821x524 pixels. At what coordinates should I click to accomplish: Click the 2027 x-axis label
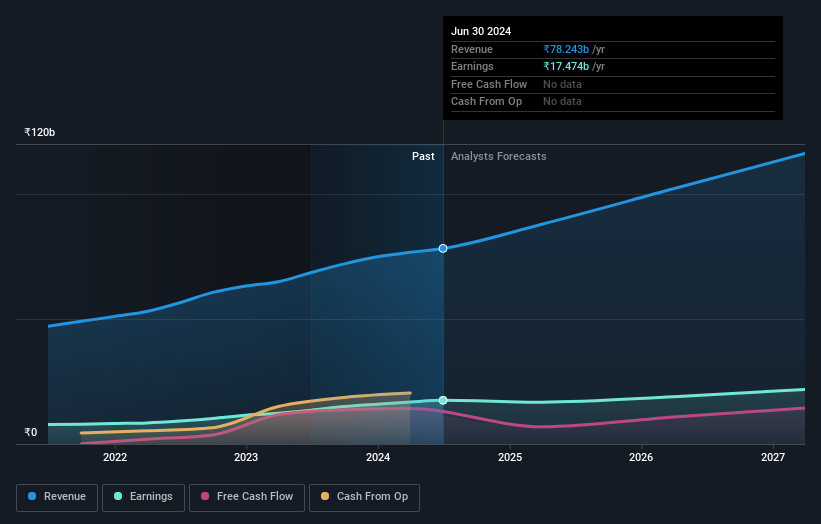(773, 458)
